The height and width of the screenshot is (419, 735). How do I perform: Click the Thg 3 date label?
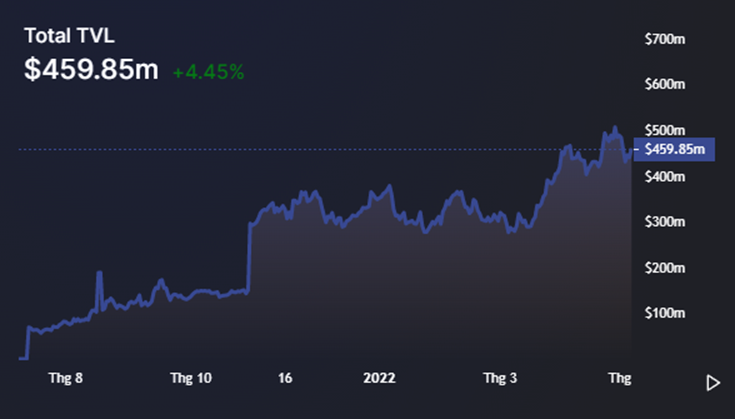500,378
